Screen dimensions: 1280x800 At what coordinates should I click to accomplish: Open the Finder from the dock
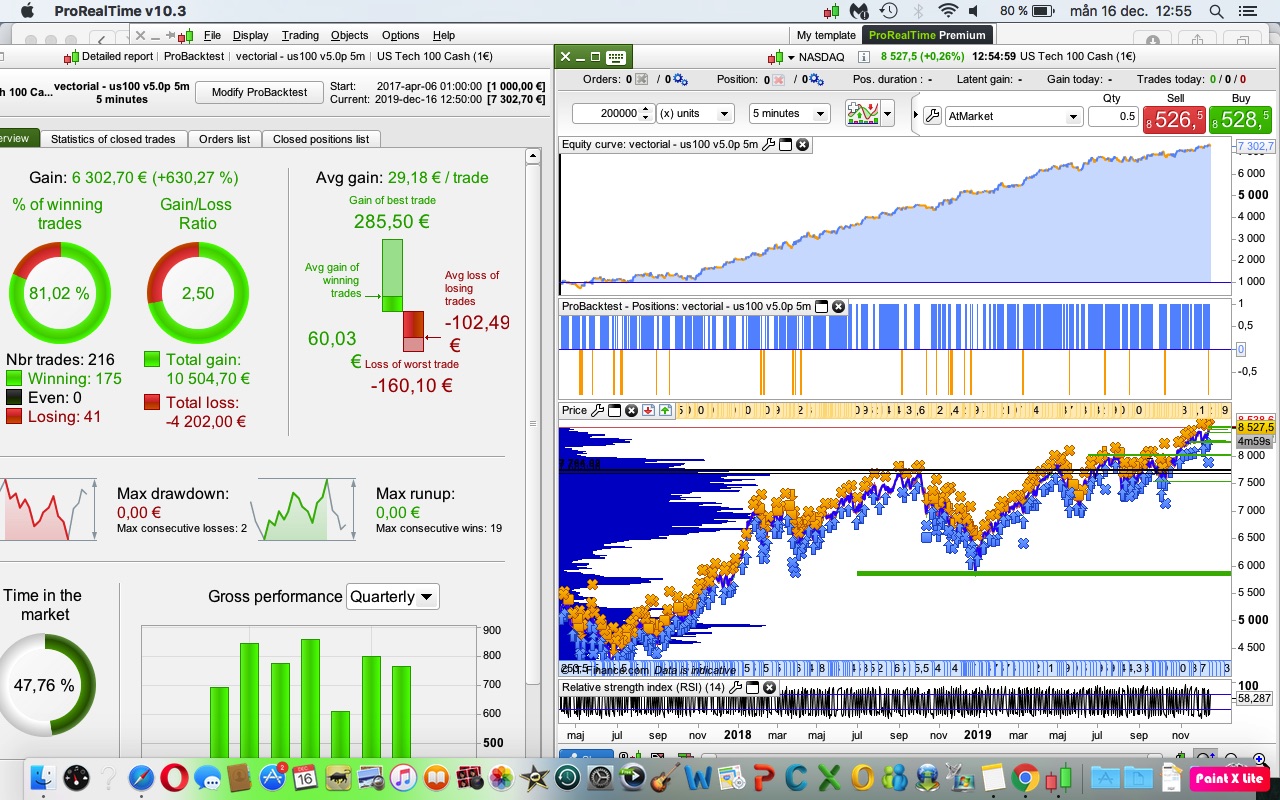coord(44,778)
